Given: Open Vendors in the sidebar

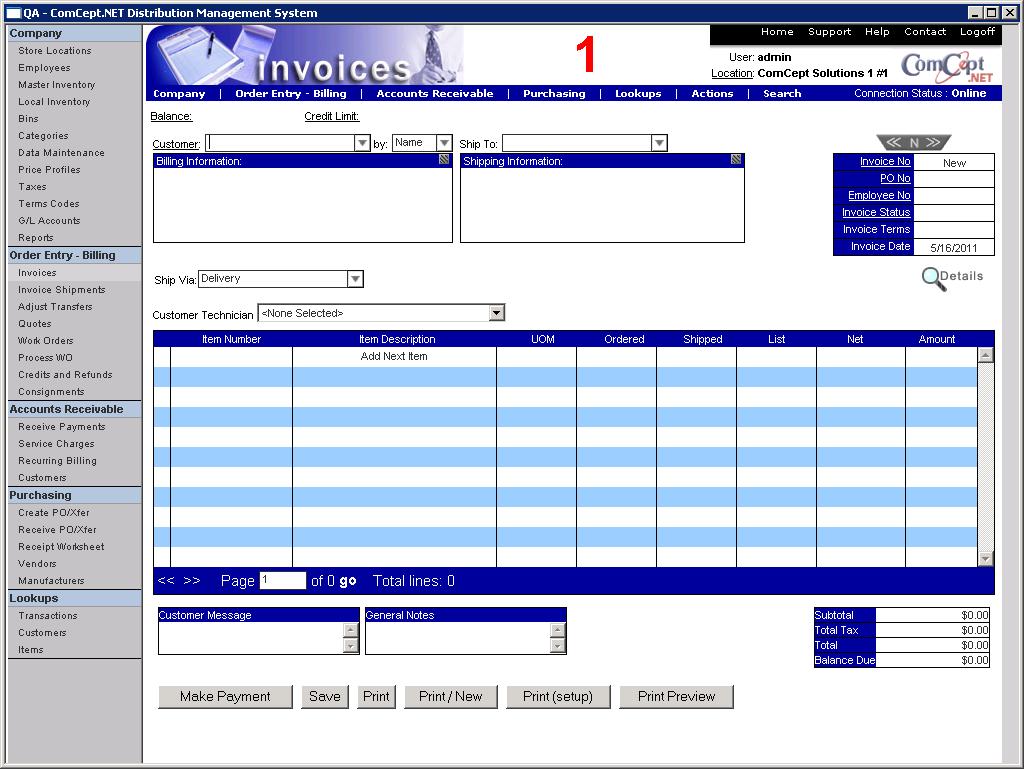Looking at the screenshot, I should point(37,563).
